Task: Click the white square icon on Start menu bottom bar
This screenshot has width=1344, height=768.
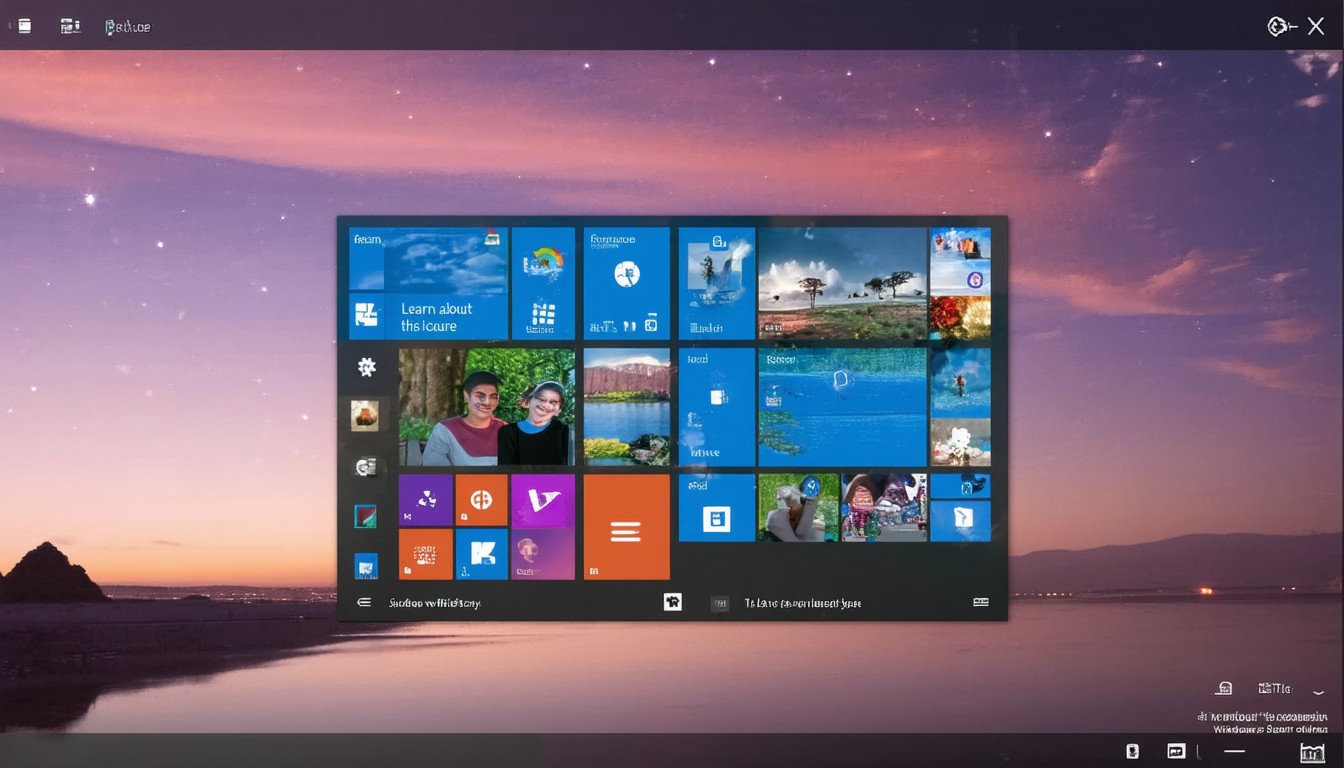Action: 672,602
